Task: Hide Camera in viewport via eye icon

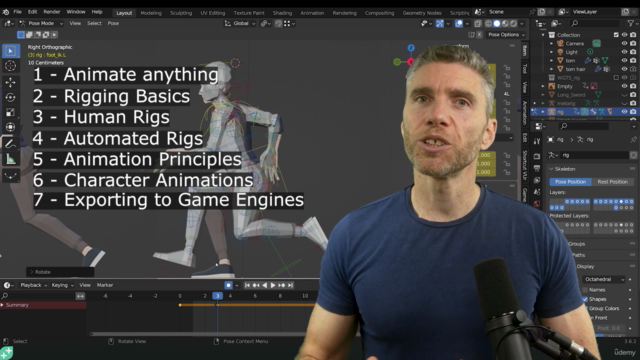Action: coord(624,43)
